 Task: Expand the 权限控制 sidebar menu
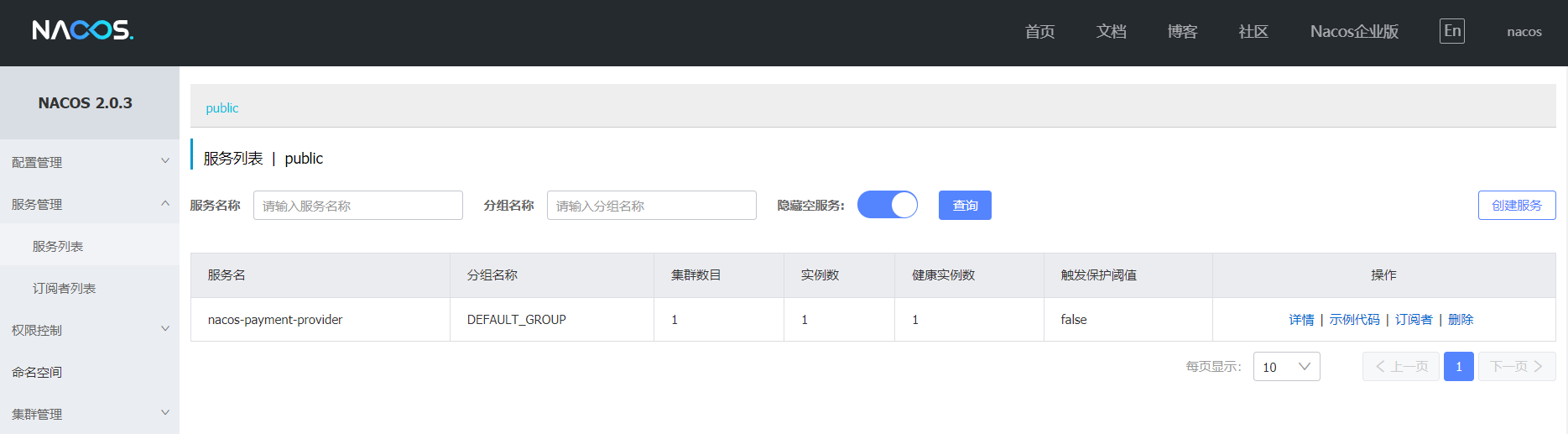pos(90,330)
